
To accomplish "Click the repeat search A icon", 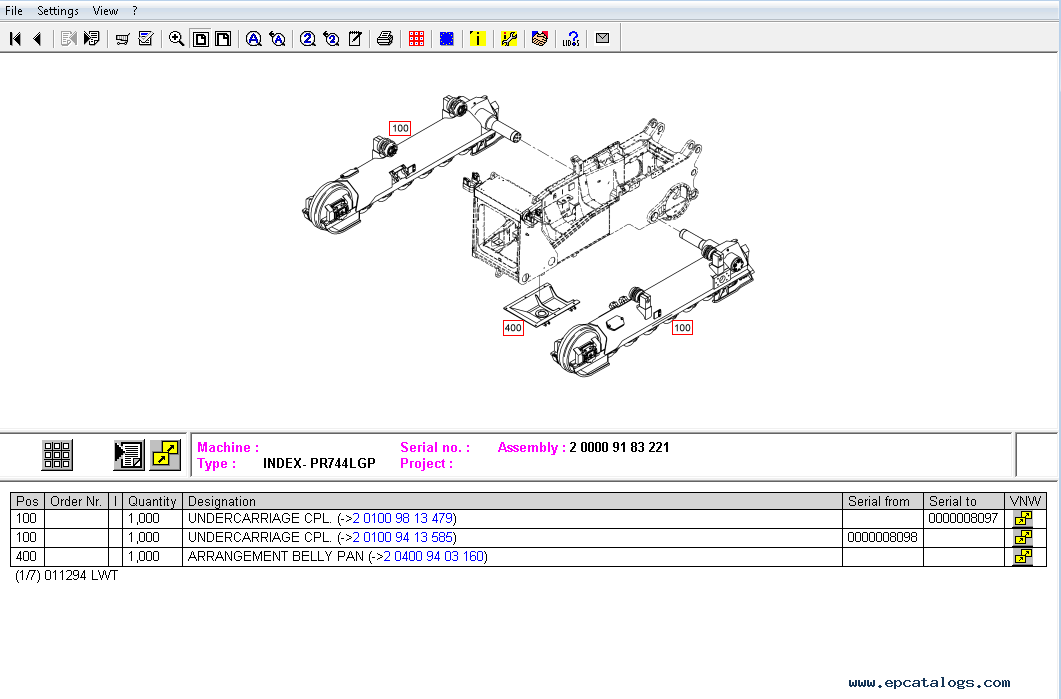I will point(277,39).
